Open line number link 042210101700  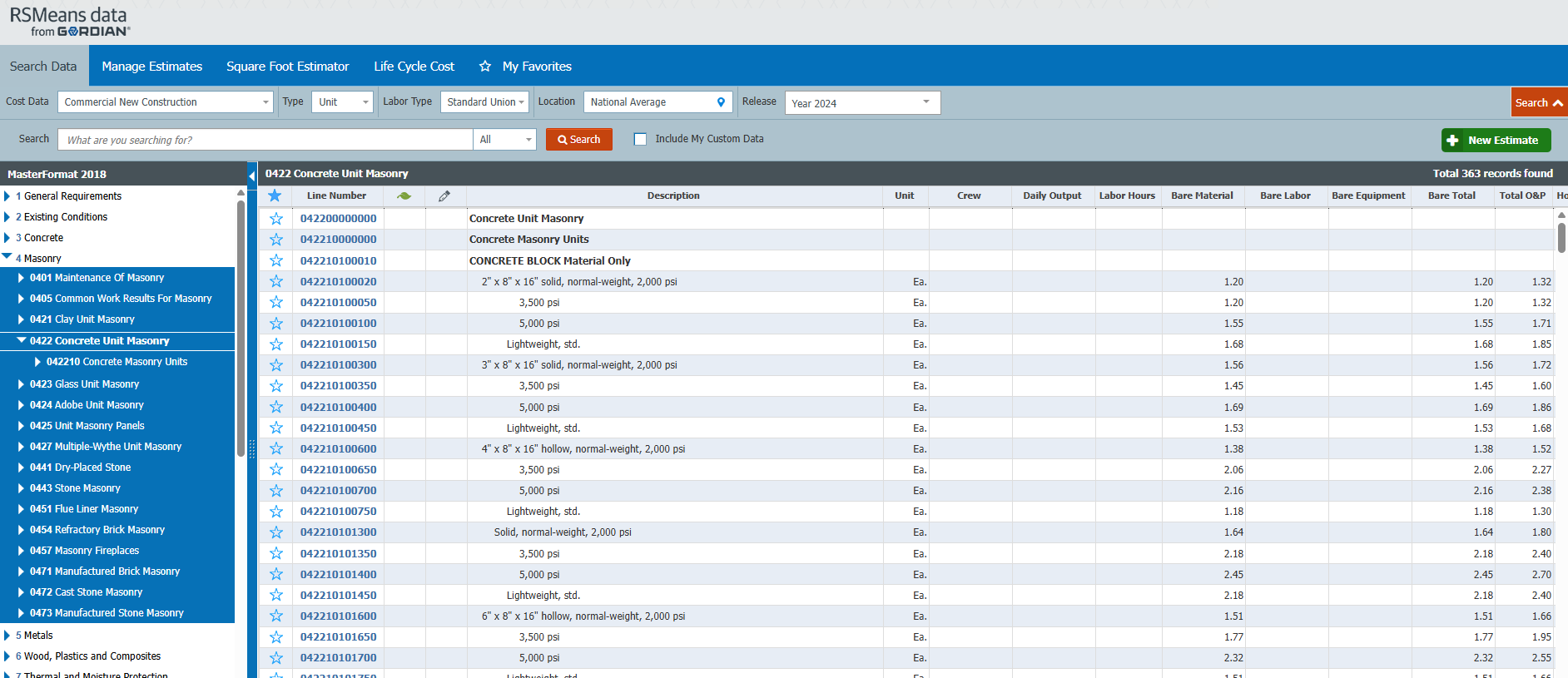(338, 657)
